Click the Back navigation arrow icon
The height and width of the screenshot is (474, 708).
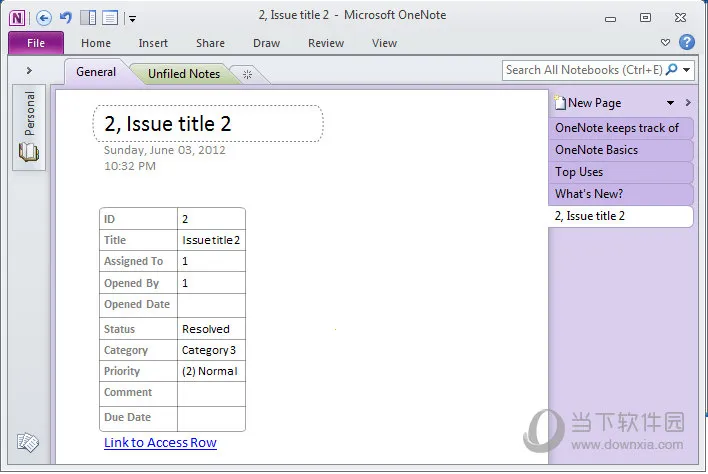[43, 17]
